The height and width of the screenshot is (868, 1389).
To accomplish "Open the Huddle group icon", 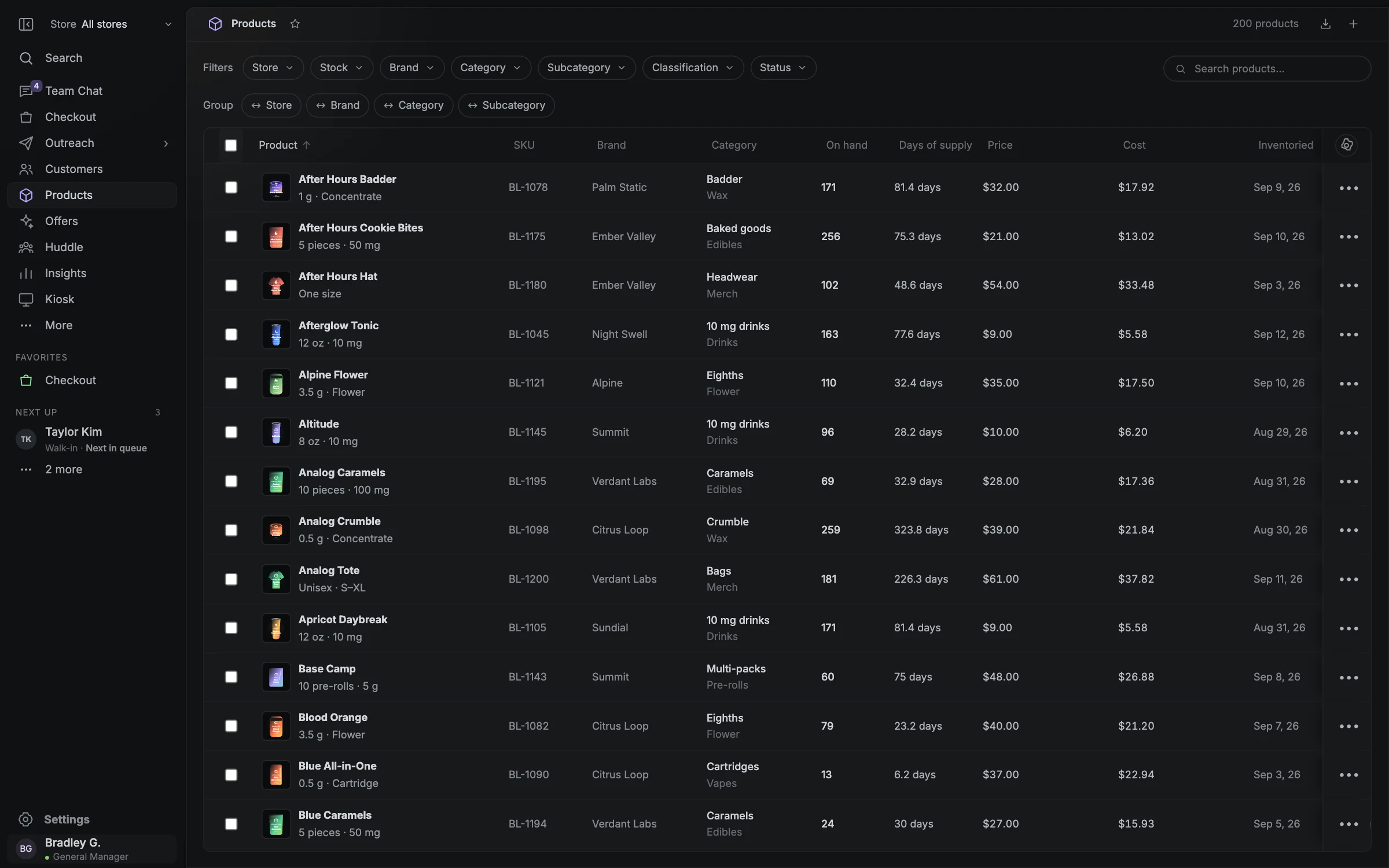I will pos(26,247).
